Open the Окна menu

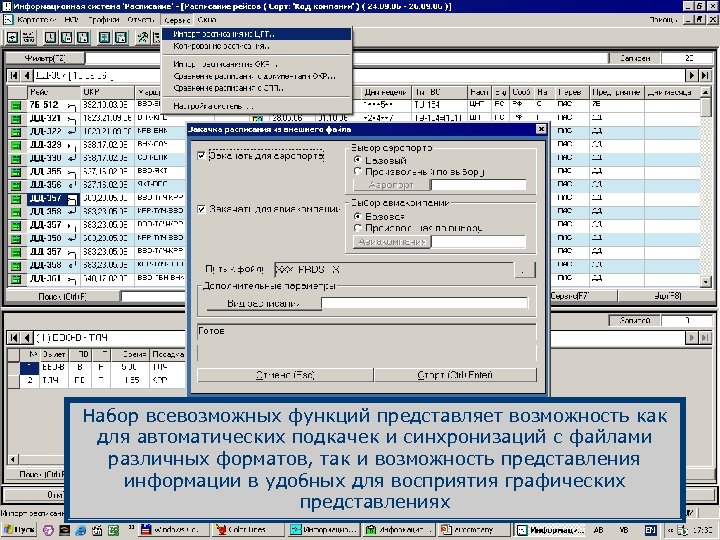[x=206, y=20]
